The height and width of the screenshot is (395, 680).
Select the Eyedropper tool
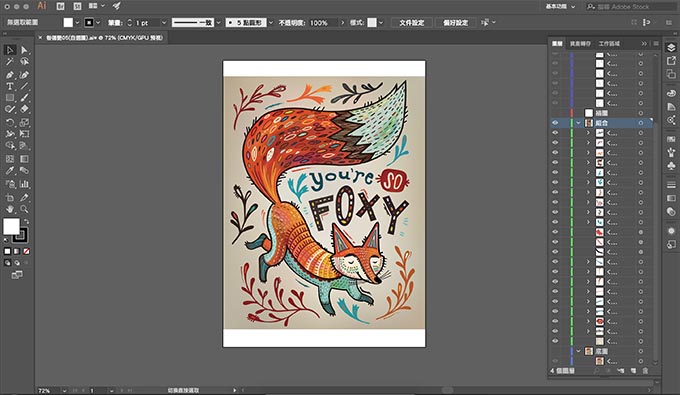point(10,170)
